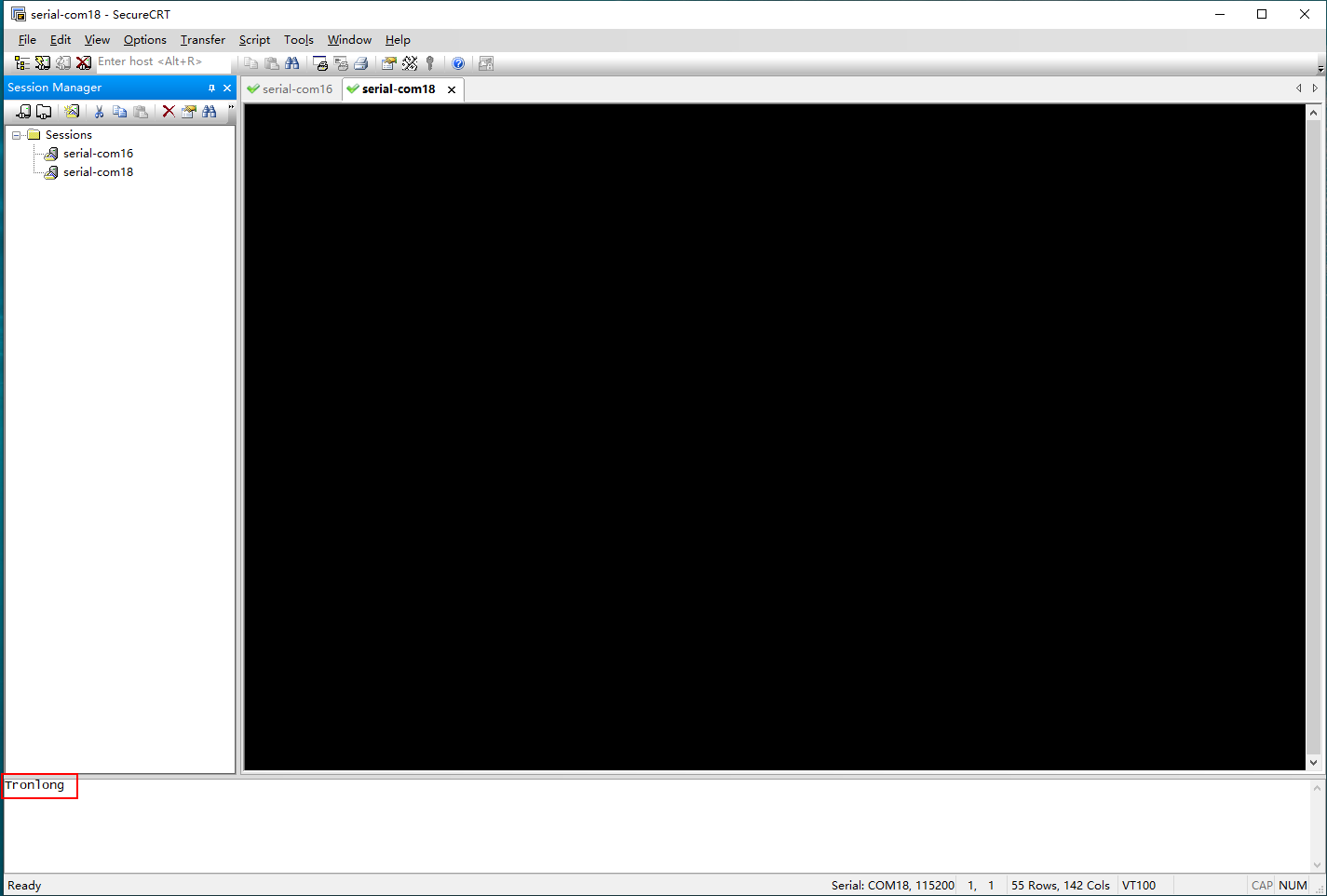Viewport: 1327px width, 896px height.
Task: Close the Session Manager panel
Action: click(x=227, y=88)
